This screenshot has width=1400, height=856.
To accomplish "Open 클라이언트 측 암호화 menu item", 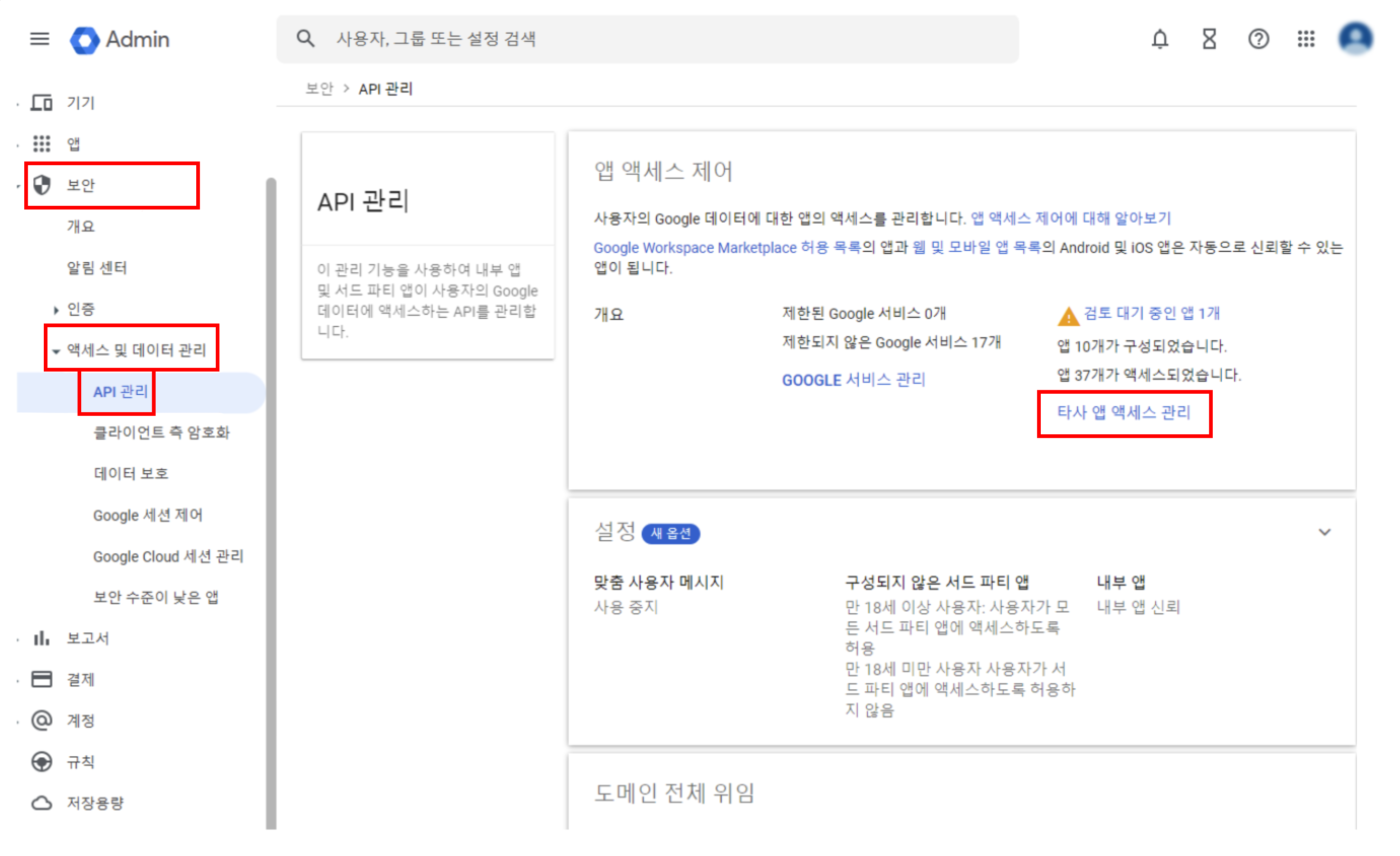I will point(161,433).
